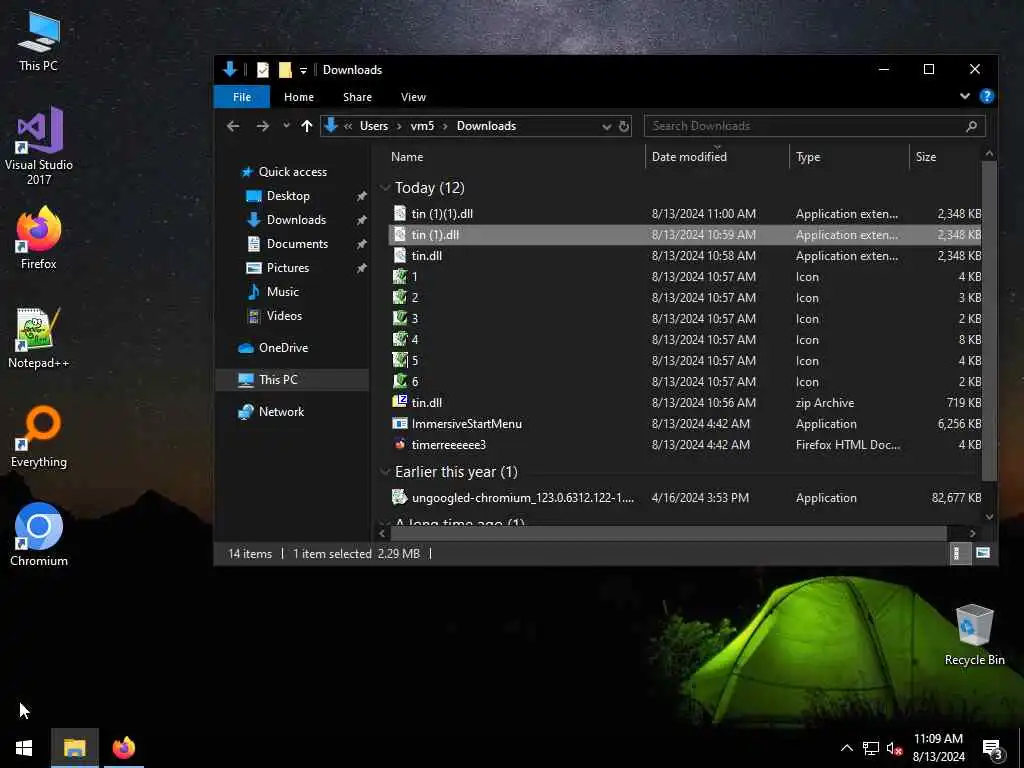Click Users in the address breadcrumb

(374, 126)
